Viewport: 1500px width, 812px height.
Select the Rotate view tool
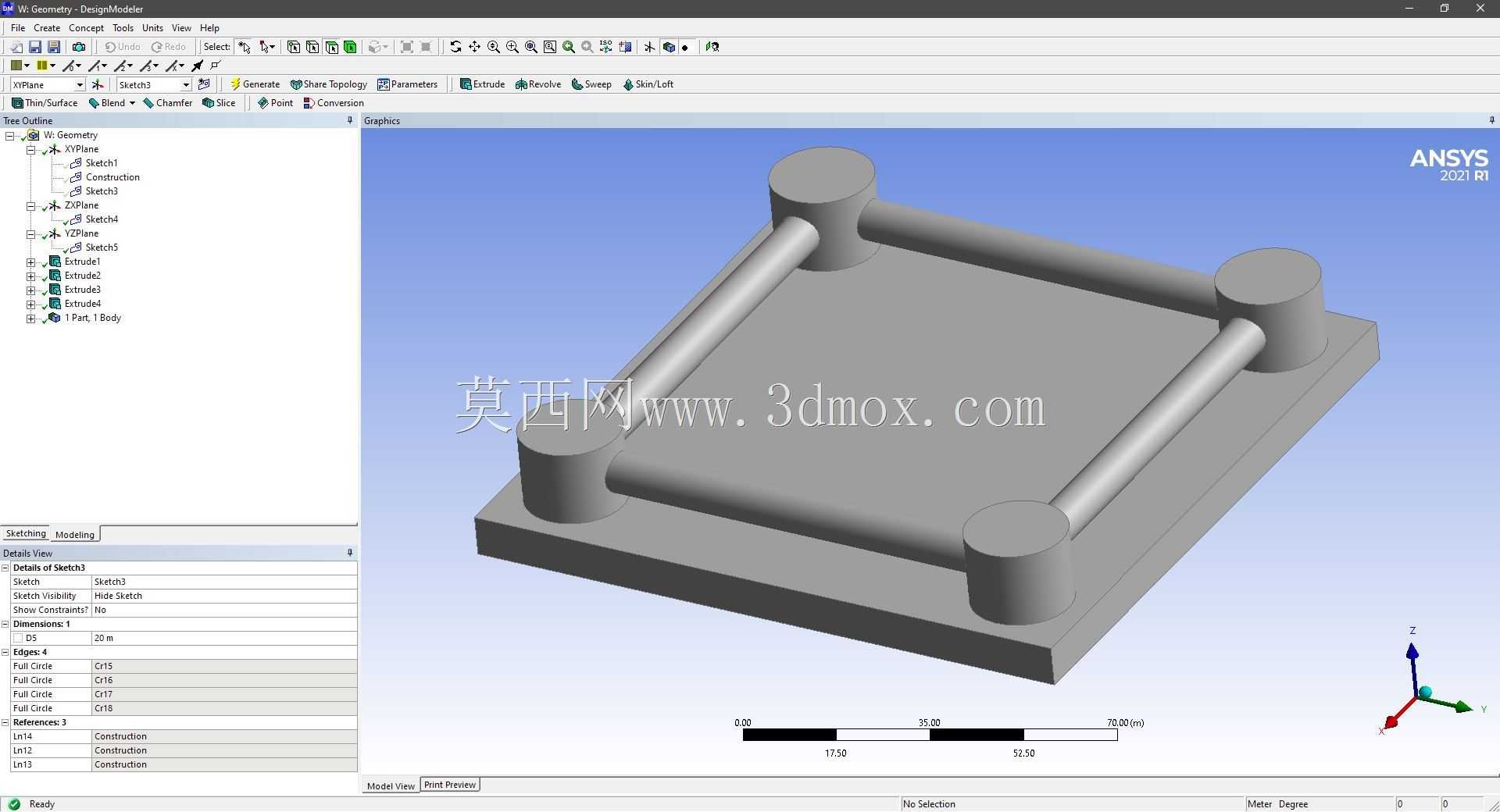pos(455,47)
